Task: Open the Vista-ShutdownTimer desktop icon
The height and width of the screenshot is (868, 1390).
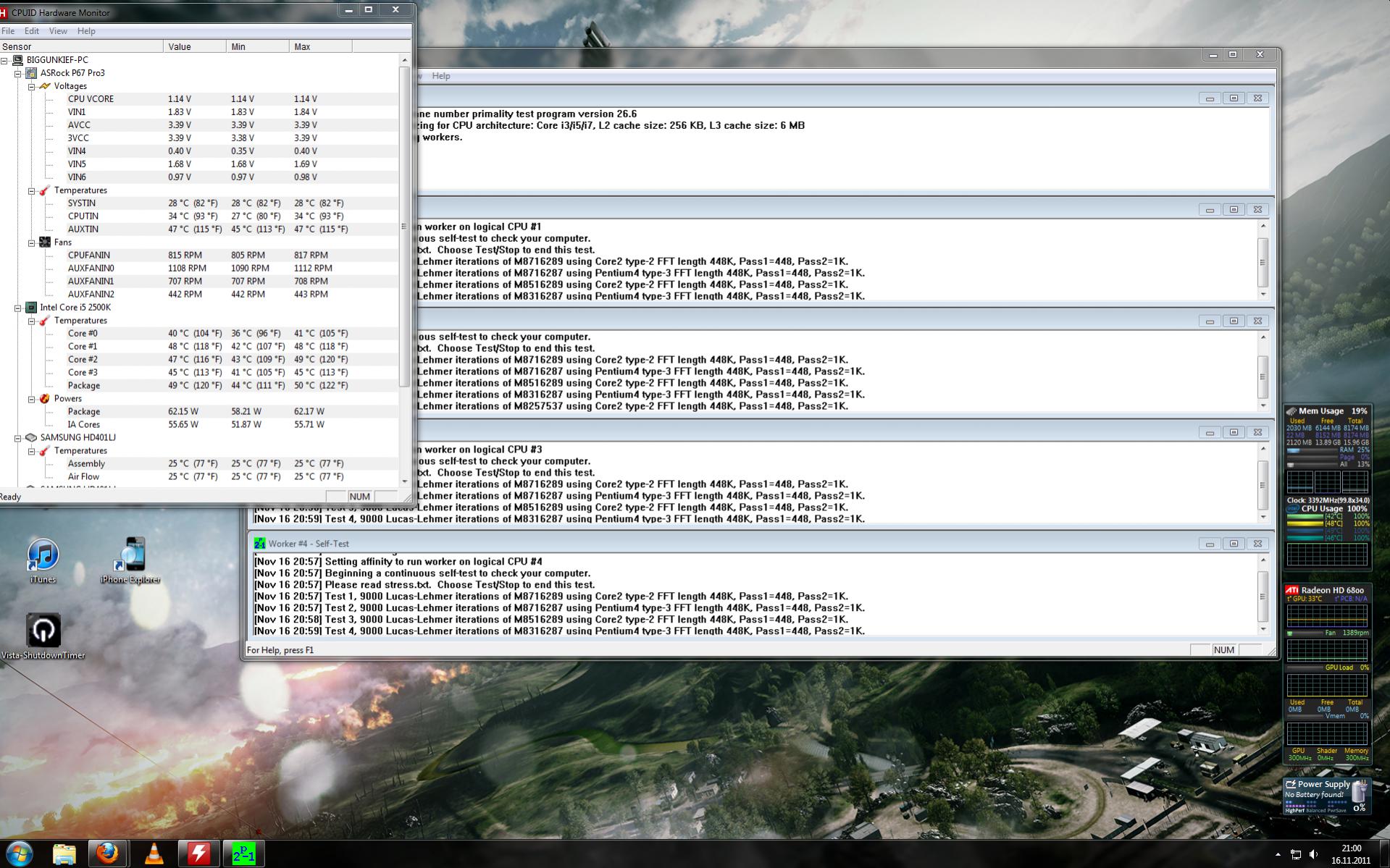Action: 43,636
